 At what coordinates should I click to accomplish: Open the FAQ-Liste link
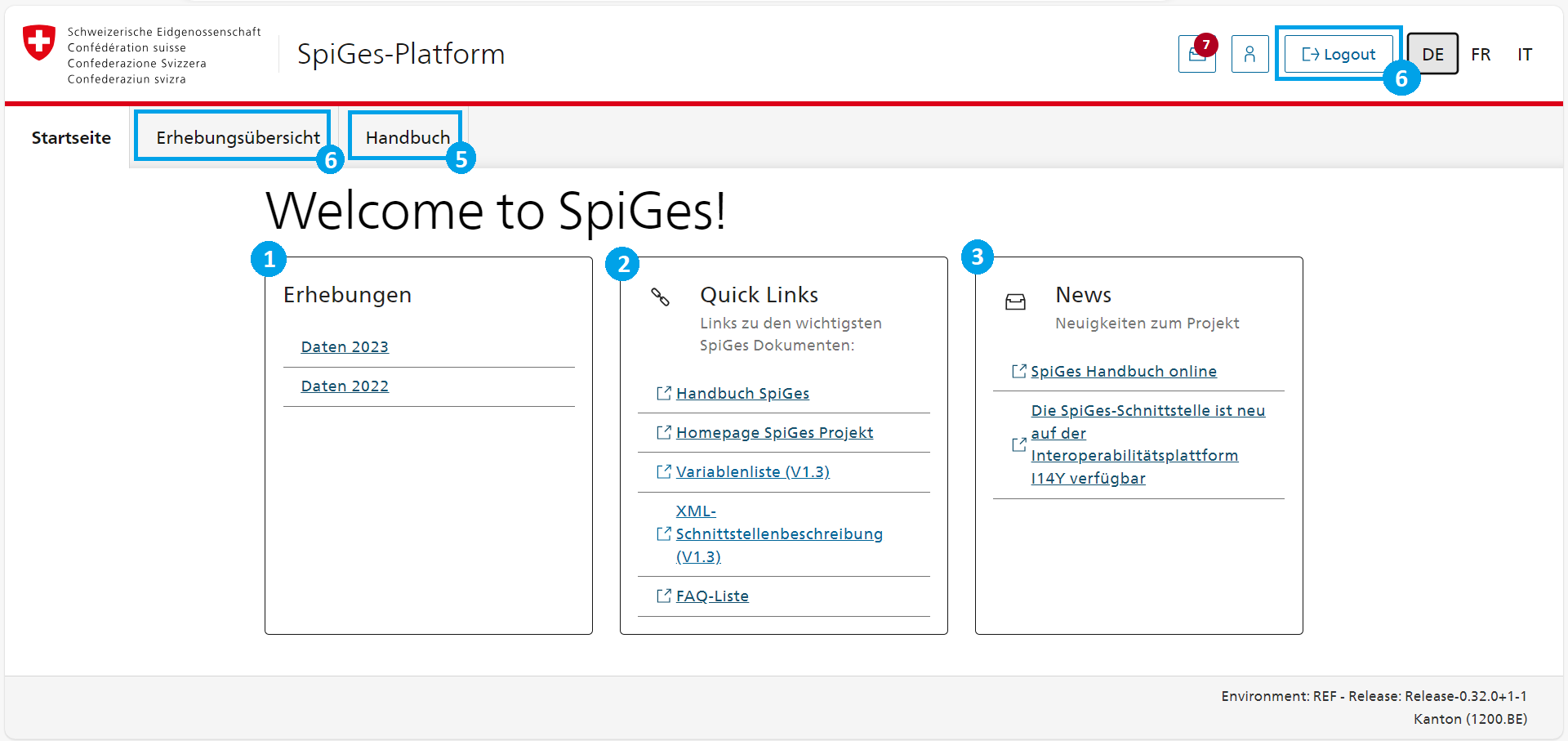point(712,596)
